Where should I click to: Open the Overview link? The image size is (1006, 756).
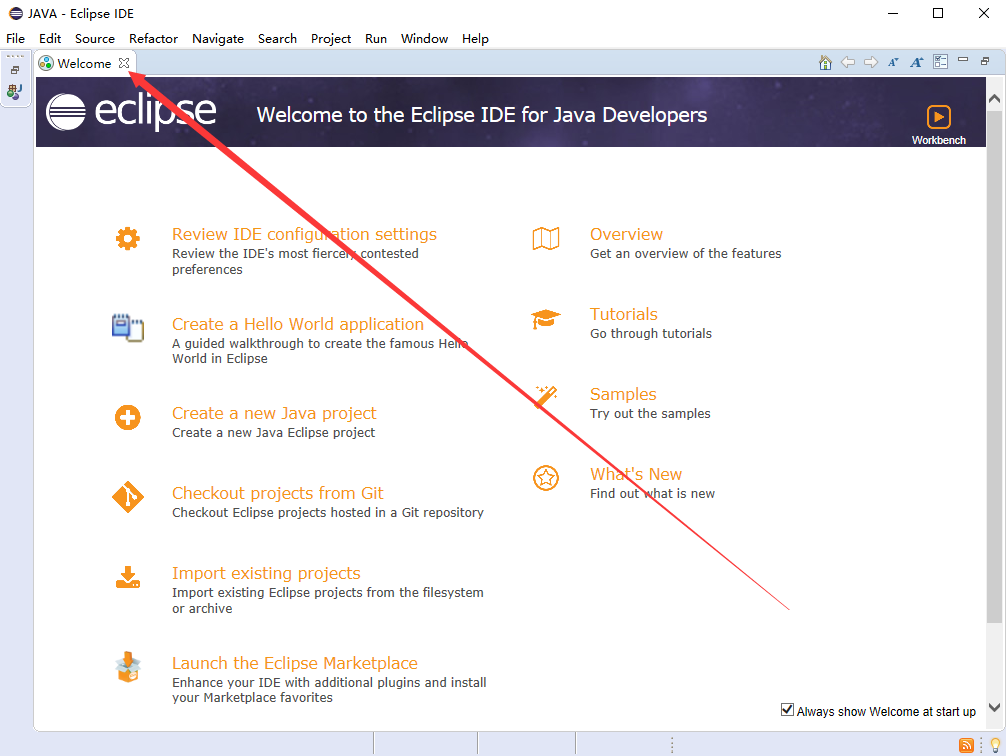click(x=626, y=234)
